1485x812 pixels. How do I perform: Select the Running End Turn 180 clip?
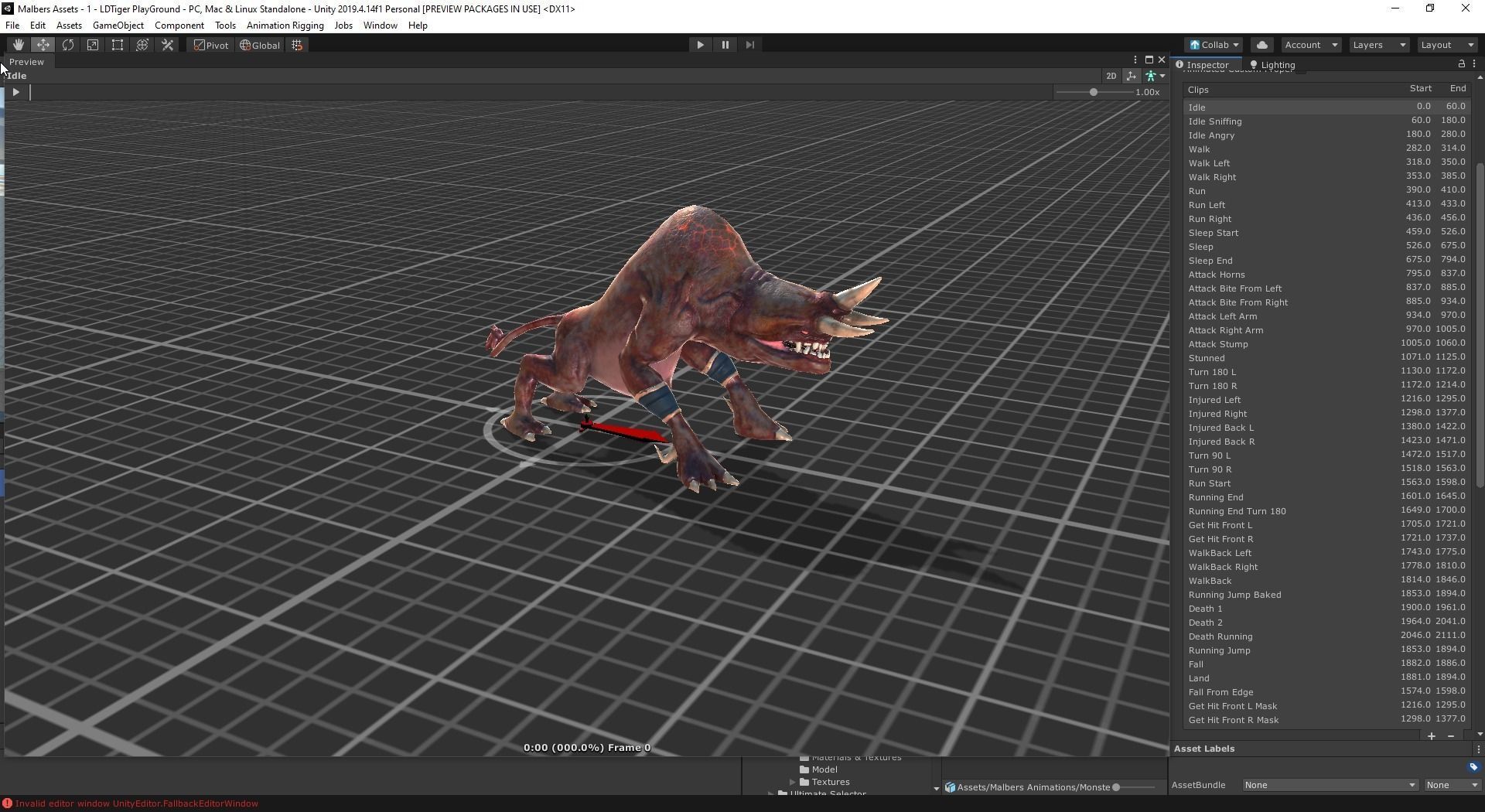(x=1326, y=511)
